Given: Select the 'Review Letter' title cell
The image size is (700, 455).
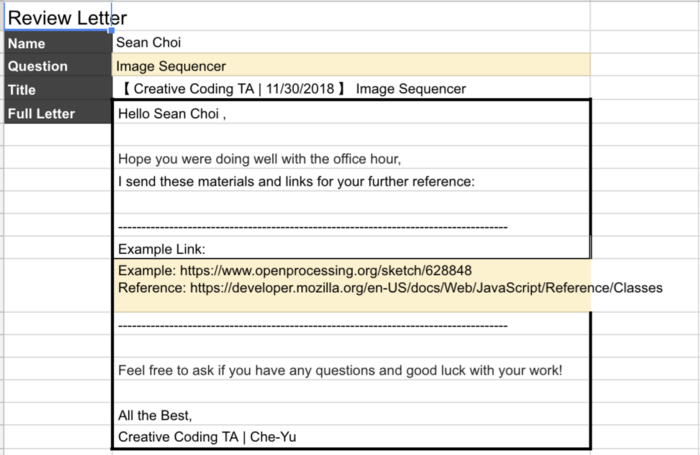Looking at the screenshot, I should click(58, 17).
